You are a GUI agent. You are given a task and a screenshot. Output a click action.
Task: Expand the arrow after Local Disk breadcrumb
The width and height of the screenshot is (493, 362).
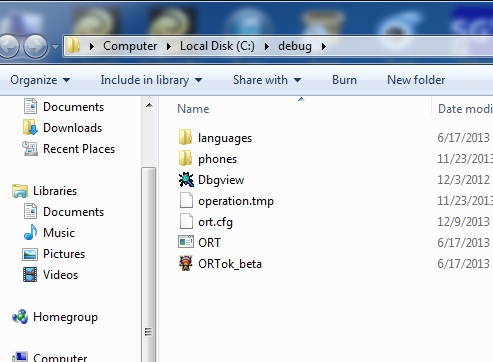click(x=267, y=46)
